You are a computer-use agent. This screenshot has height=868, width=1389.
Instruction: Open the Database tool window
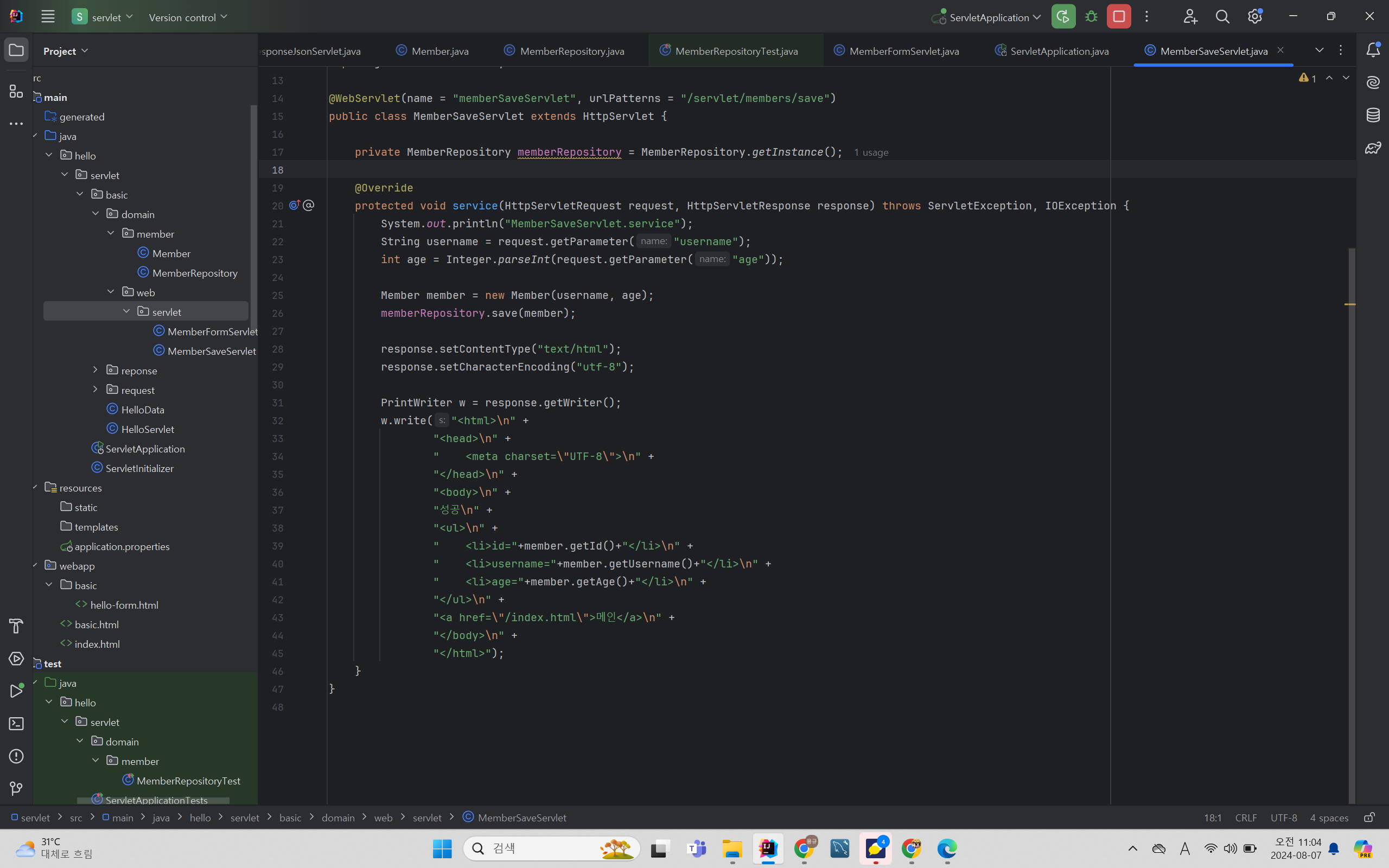(1373, 115)
